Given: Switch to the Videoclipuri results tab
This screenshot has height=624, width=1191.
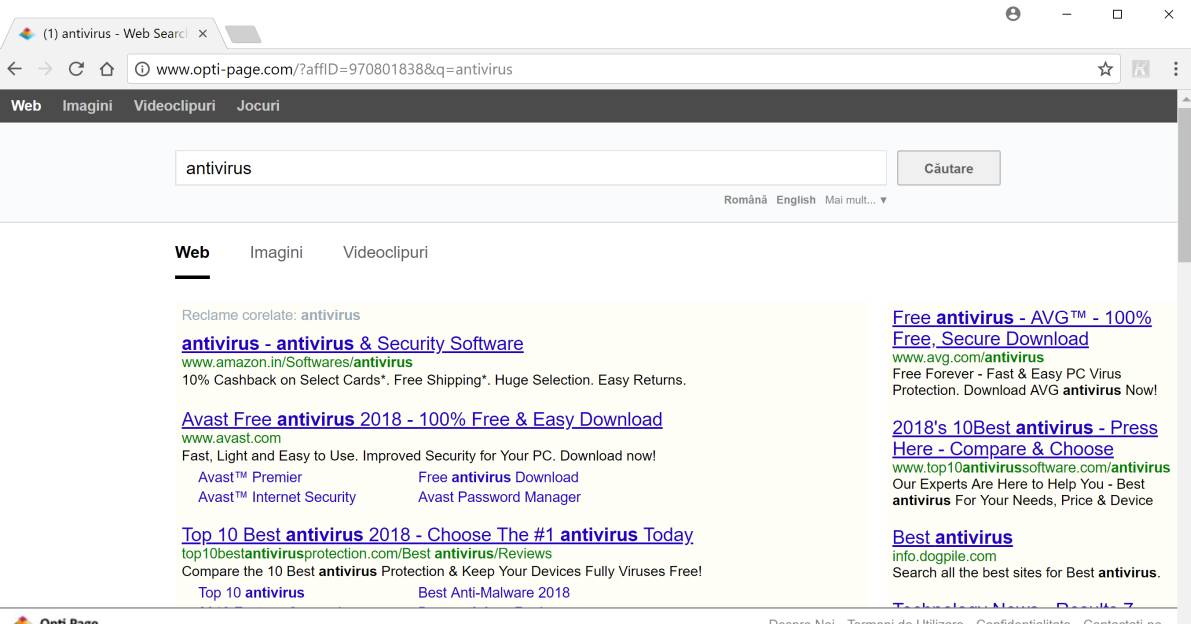Looking at the screenshot, I should coord(385,252).
